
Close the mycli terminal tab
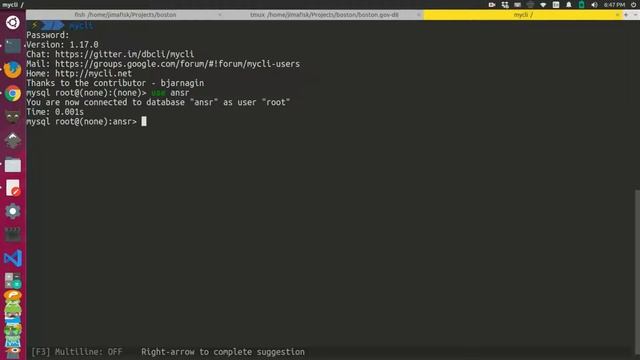[617, 15]
